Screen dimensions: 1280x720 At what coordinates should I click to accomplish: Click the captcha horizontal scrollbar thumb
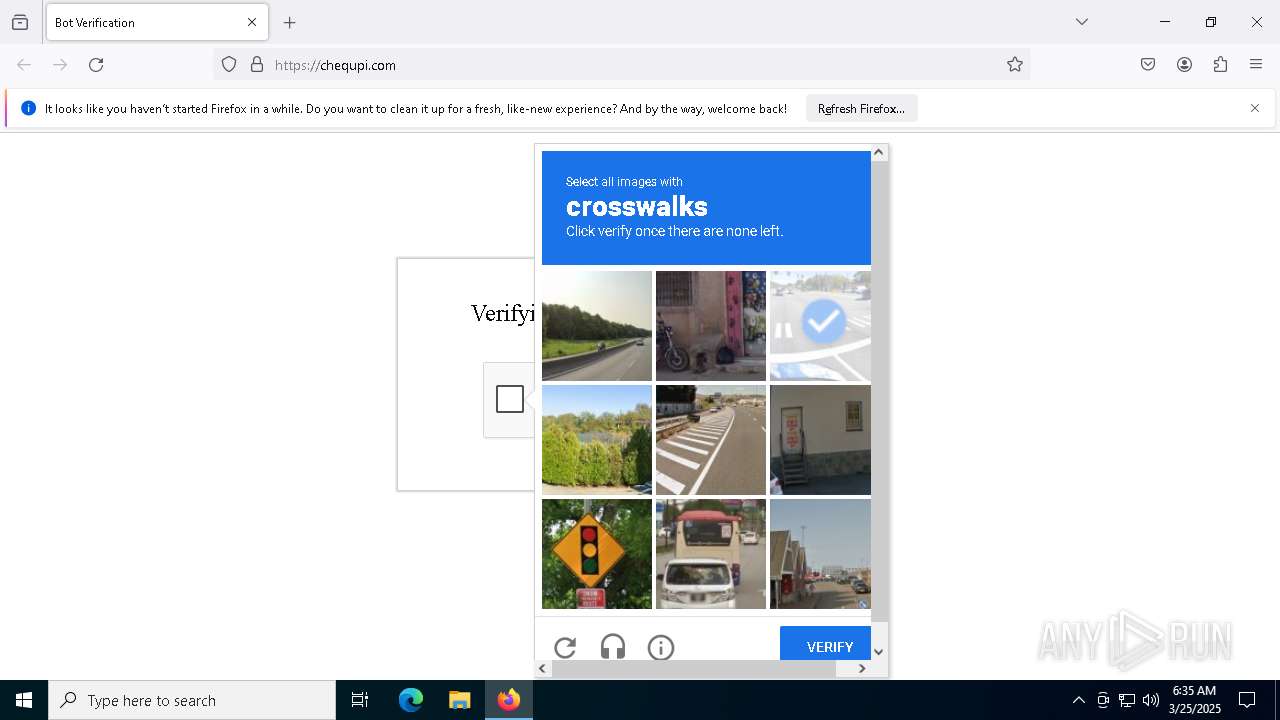coord(693,668)
